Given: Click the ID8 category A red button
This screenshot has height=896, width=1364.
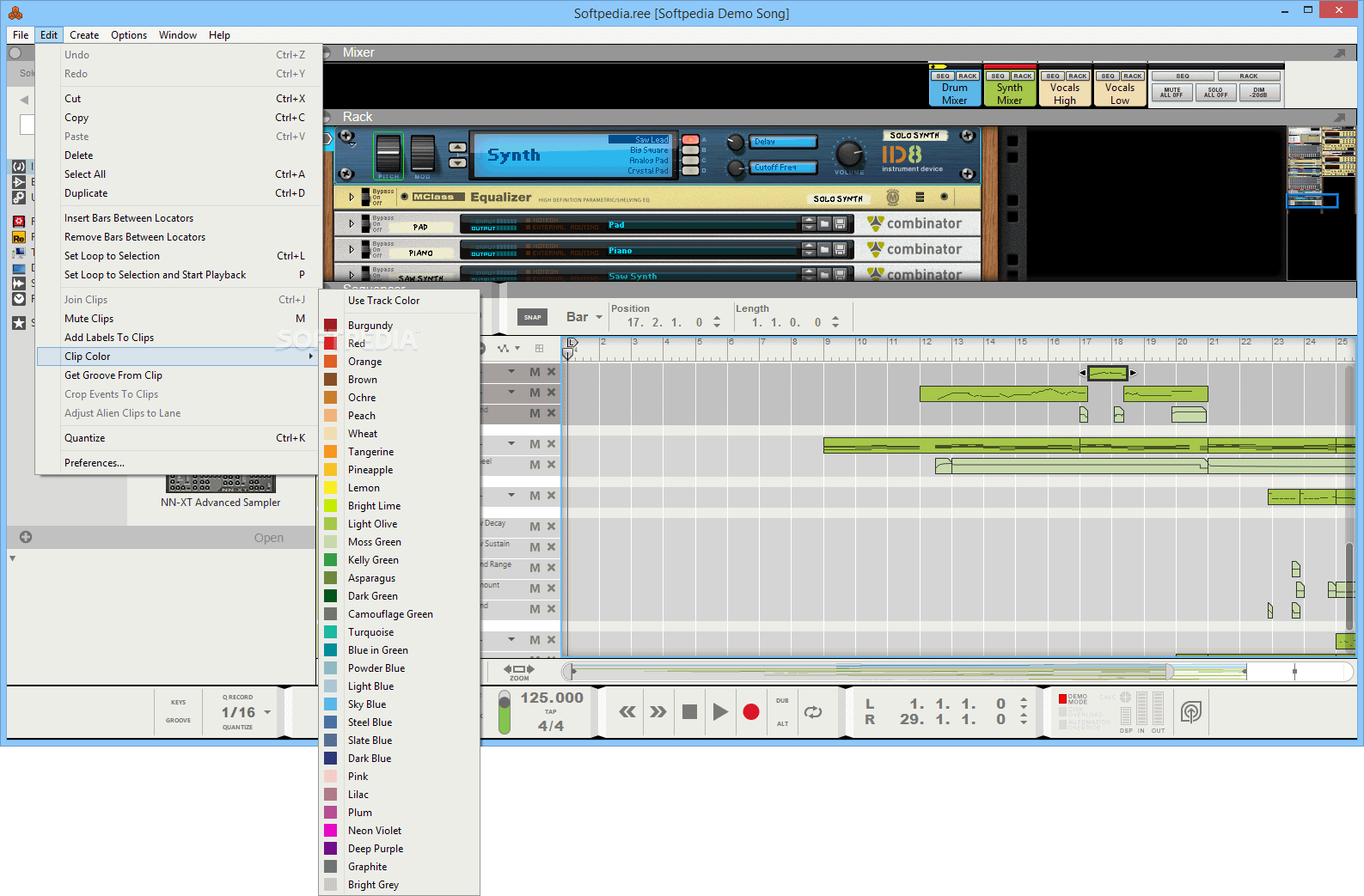Looking at the screenshot, I should coord(690,139).
